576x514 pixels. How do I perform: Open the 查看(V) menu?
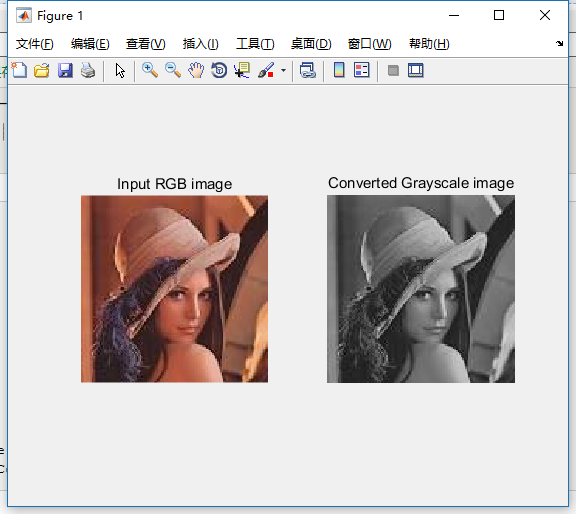tap(145, 44)
